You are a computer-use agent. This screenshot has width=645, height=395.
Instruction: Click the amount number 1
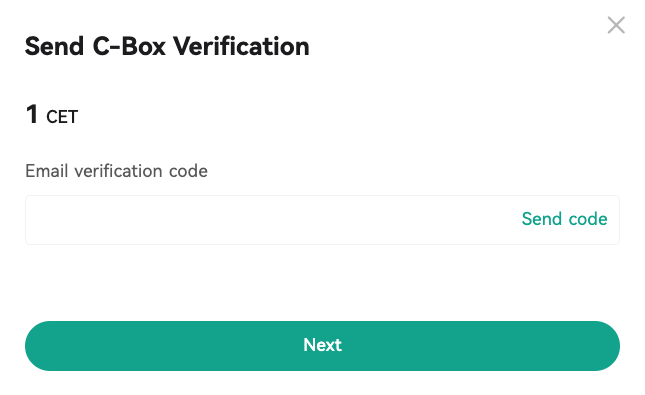tap(32, 114)
